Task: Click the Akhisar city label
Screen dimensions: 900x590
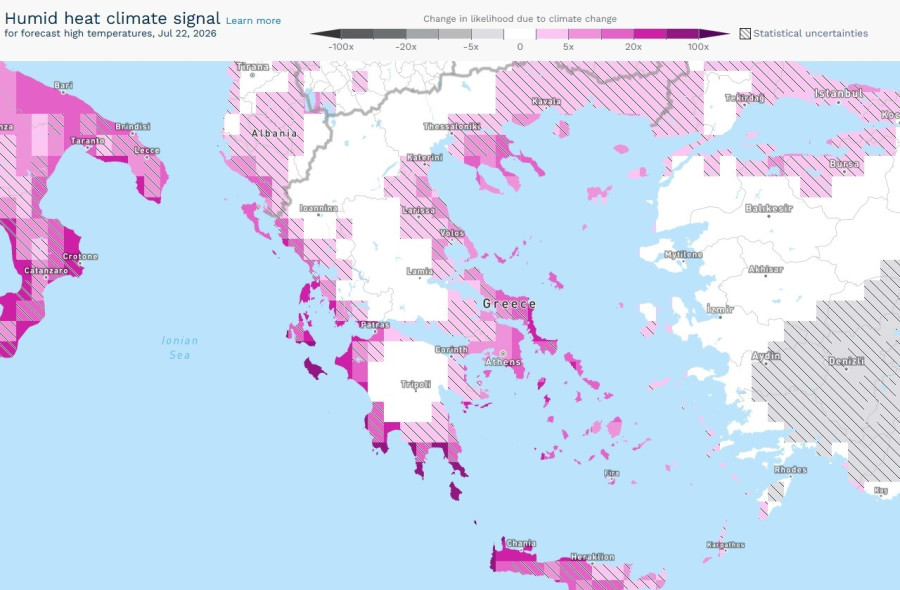Action: [x=766, y=269]
